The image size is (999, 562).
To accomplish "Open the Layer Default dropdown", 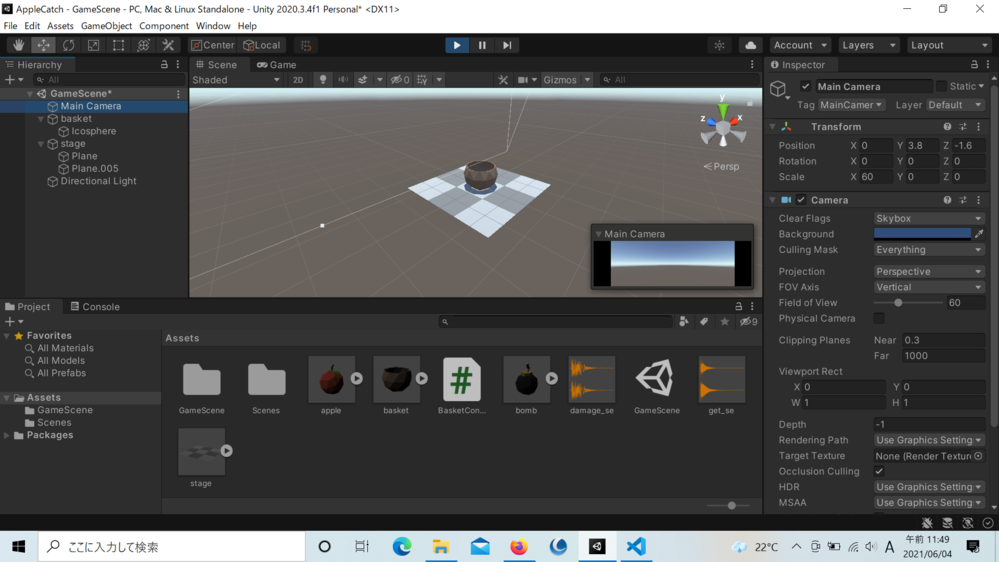I will click(955, 104).
